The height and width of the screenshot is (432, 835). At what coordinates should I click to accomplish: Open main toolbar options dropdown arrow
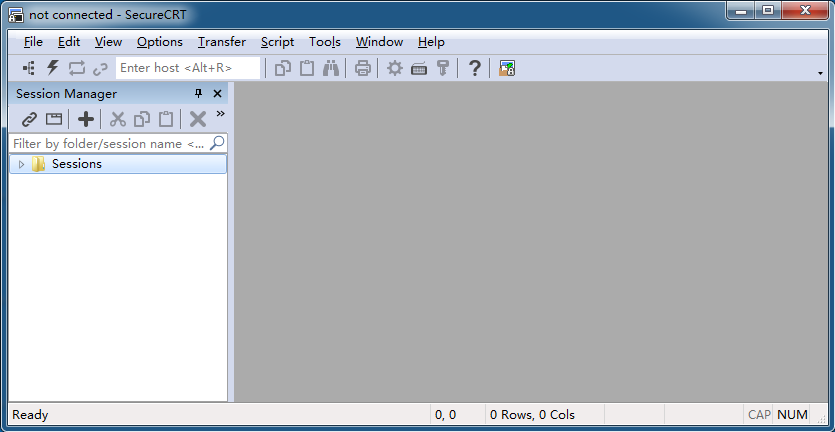click(821, 73)
